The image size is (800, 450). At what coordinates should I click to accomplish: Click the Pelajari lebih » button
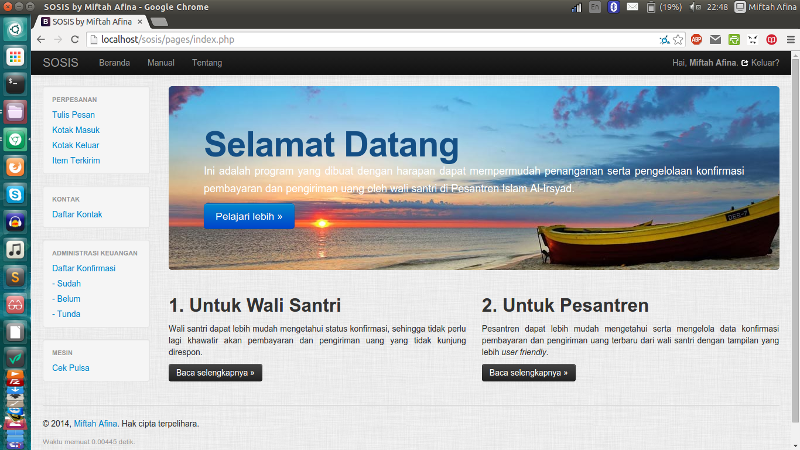249,216
